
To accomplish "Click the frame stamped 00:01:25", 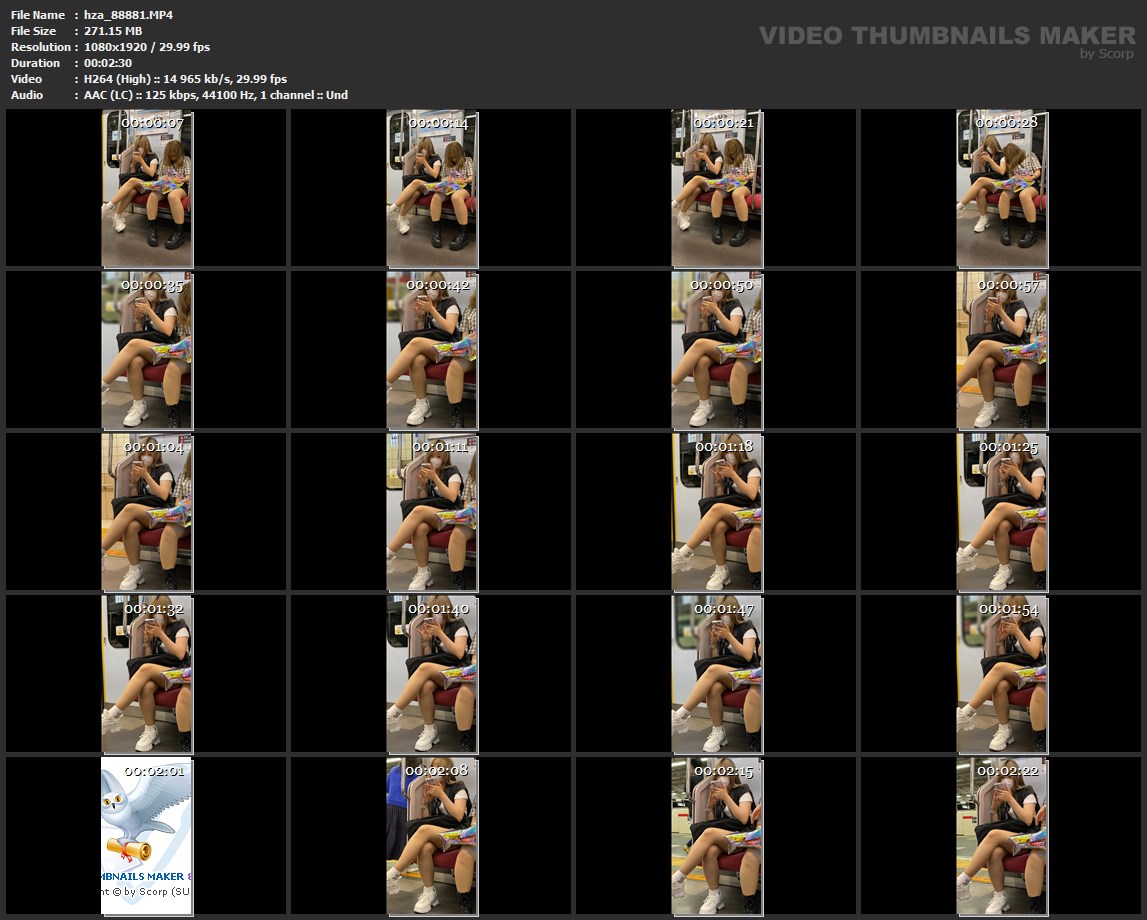I will point(1002,512).
